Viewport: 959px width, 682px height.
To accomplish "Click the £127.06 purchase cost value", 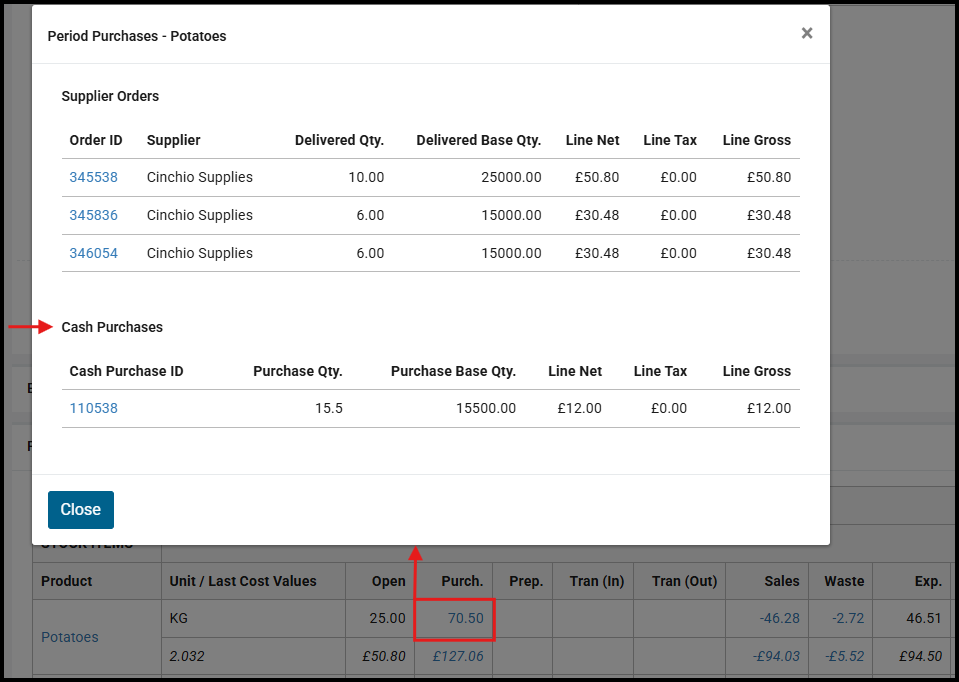I will (458, 656).
